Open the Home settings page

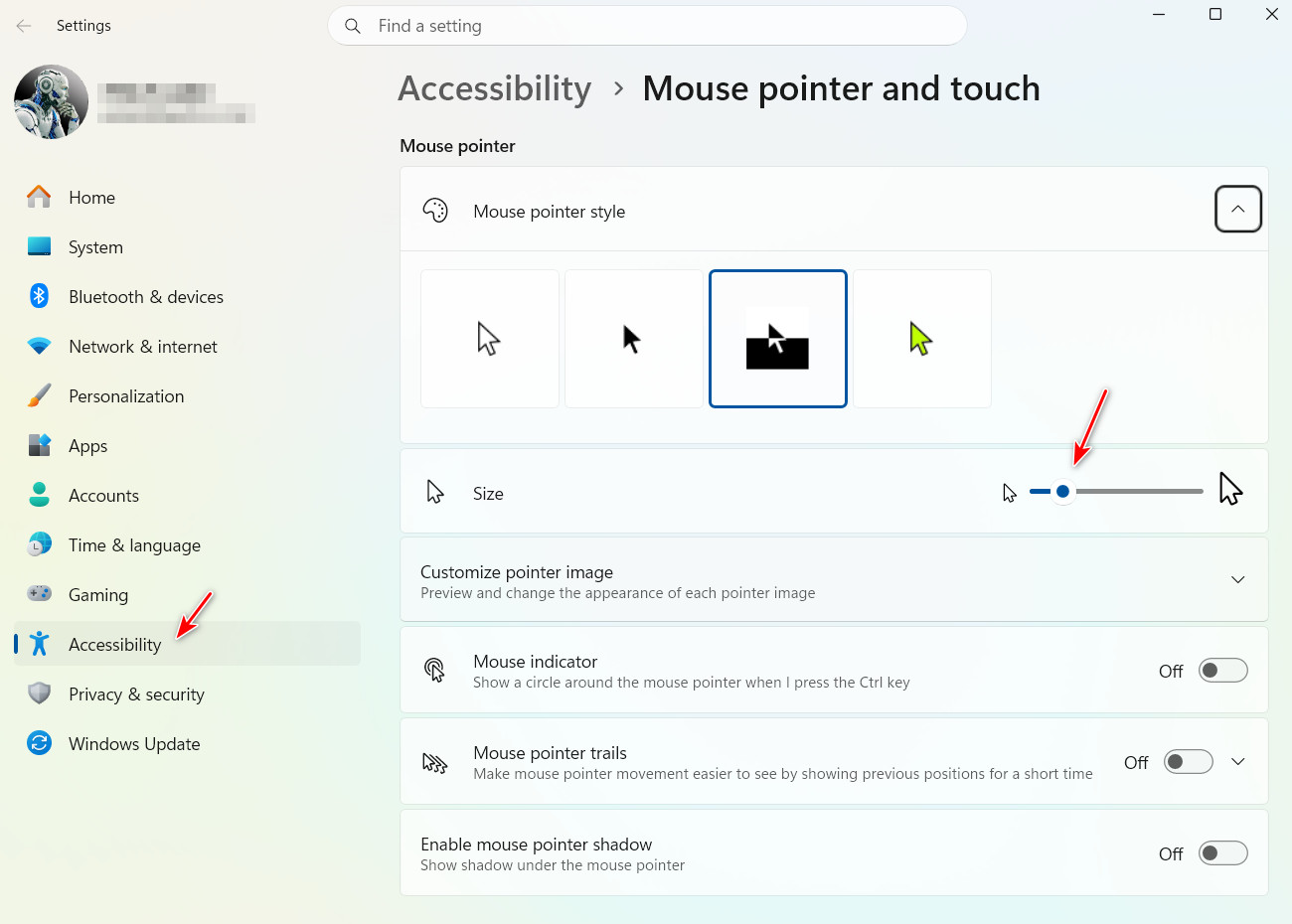[187, 197]
